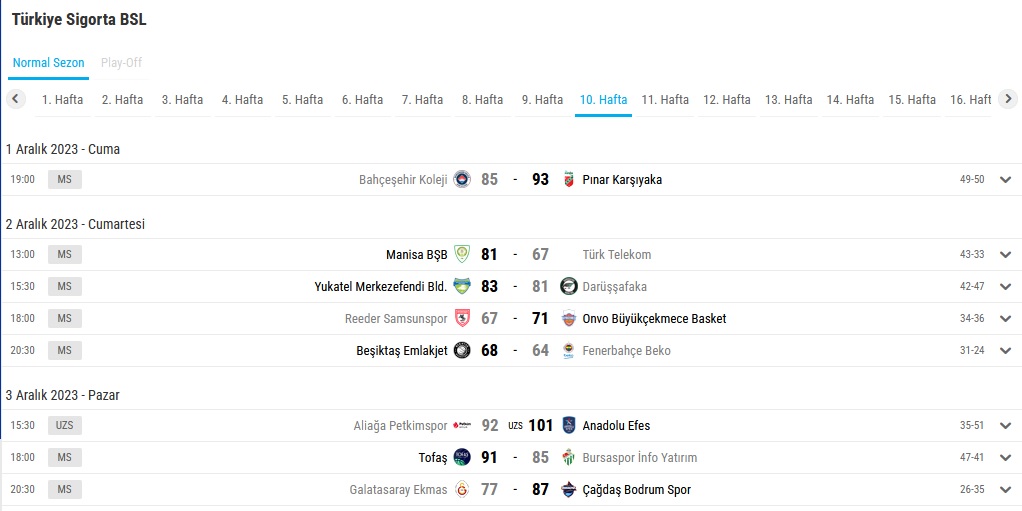Click the Anadolu Efes team logo

click(x=569, y=425)
